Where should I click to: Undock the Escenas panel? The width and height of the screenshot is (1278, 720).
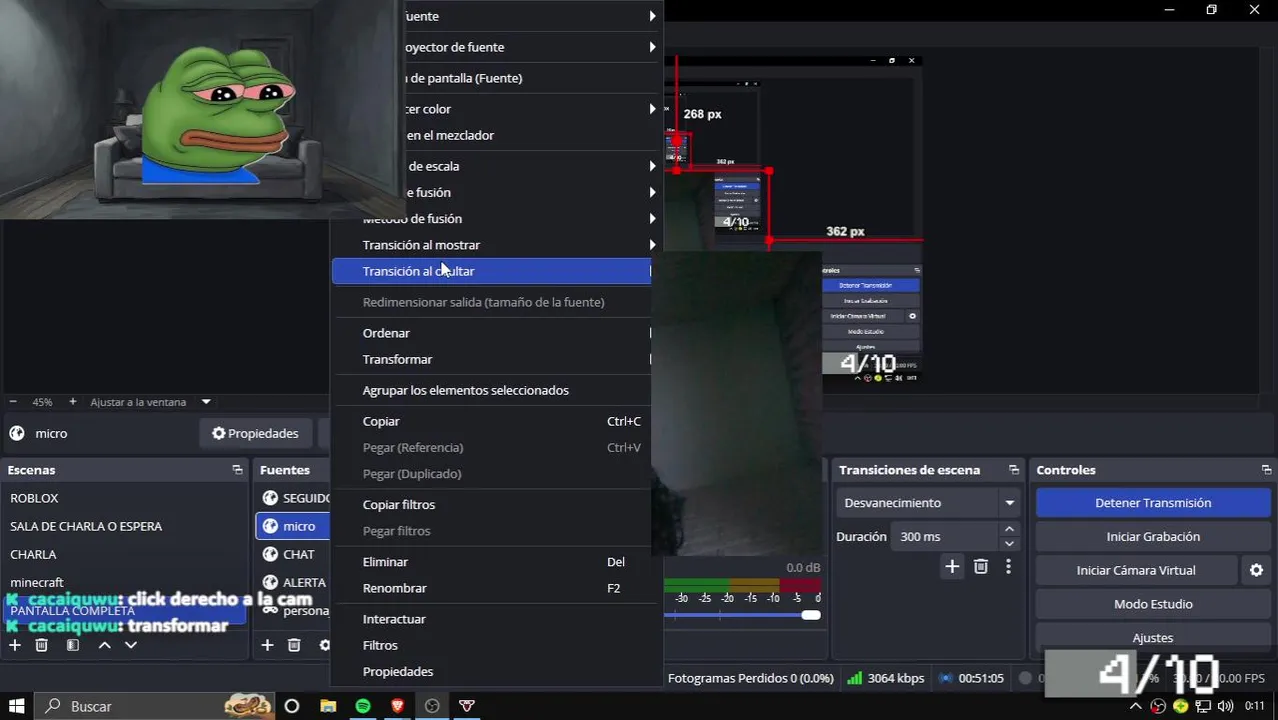pos(237,470)
